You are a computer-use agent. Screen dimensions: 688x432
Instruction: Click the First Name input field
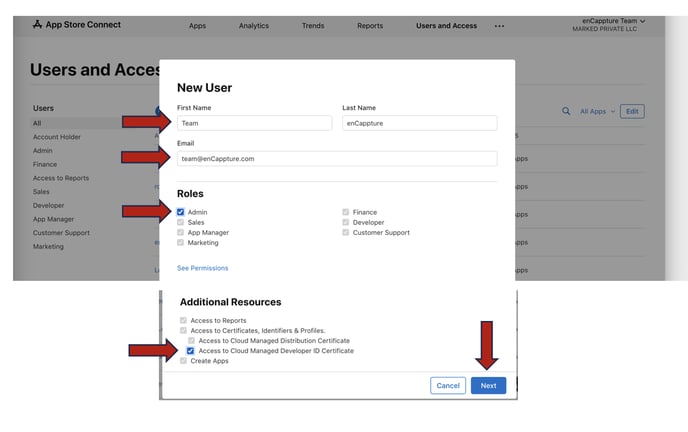(254, 123)
